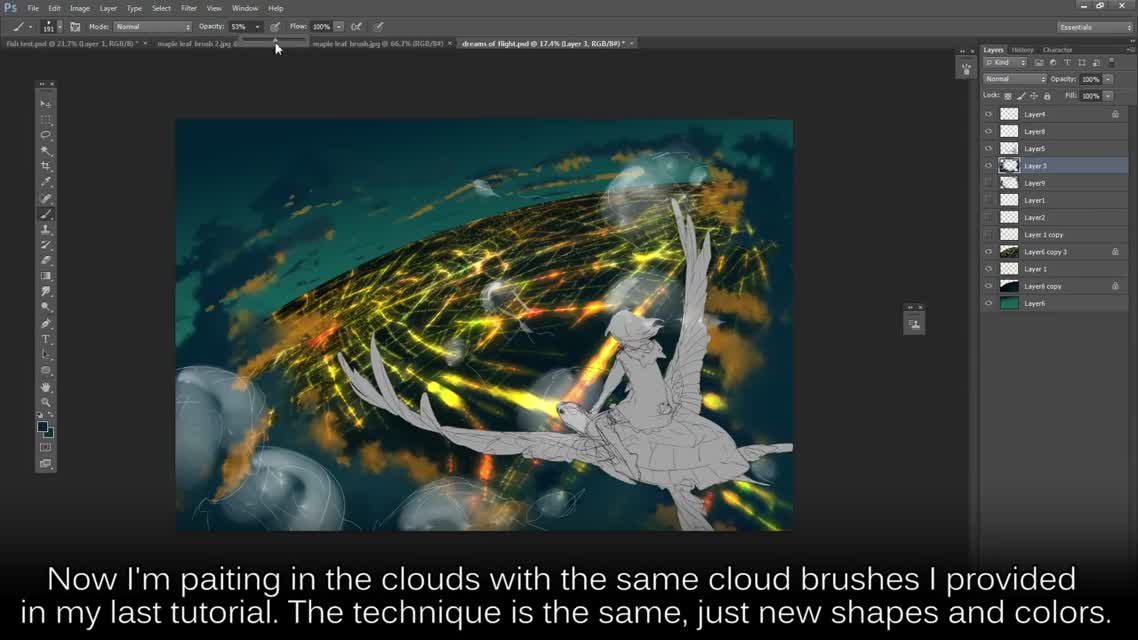The image size is (1138, 640).
Task: Enable airbrush mode icon
Action: (356, 27)
